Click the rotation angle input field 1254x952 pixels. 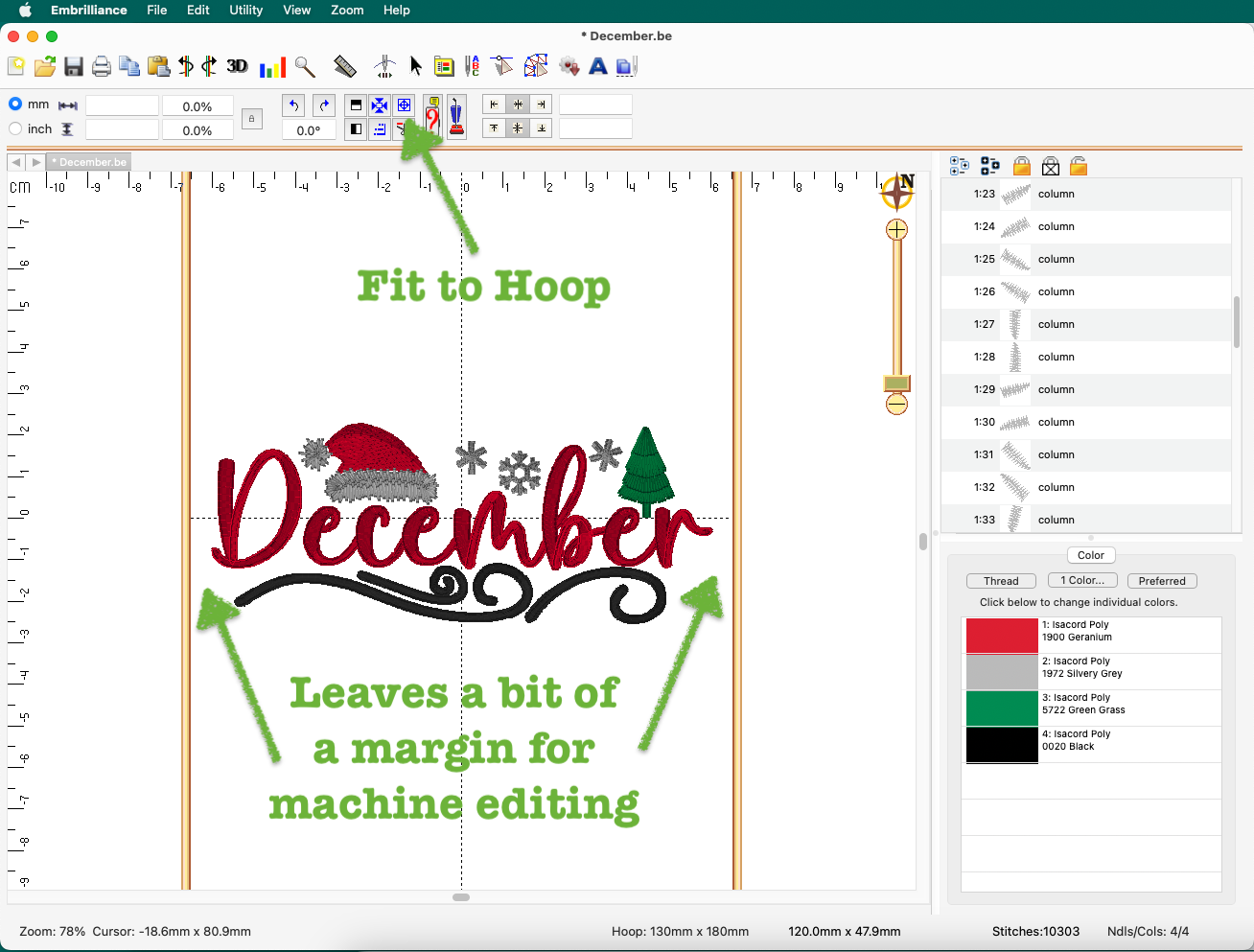(309, 130)
